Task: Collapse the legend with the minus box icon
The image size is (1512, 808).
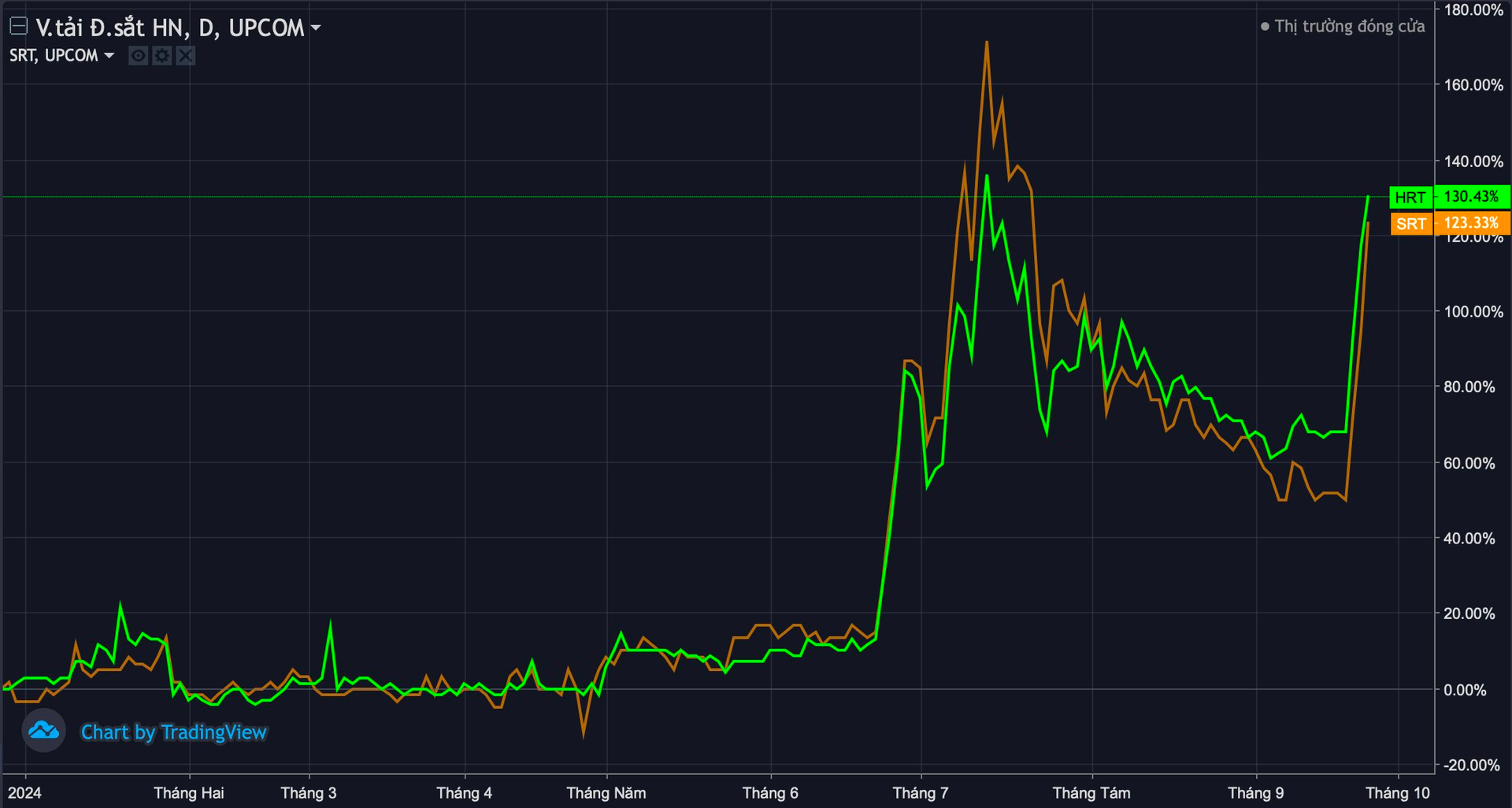Action: coord(18,28)
